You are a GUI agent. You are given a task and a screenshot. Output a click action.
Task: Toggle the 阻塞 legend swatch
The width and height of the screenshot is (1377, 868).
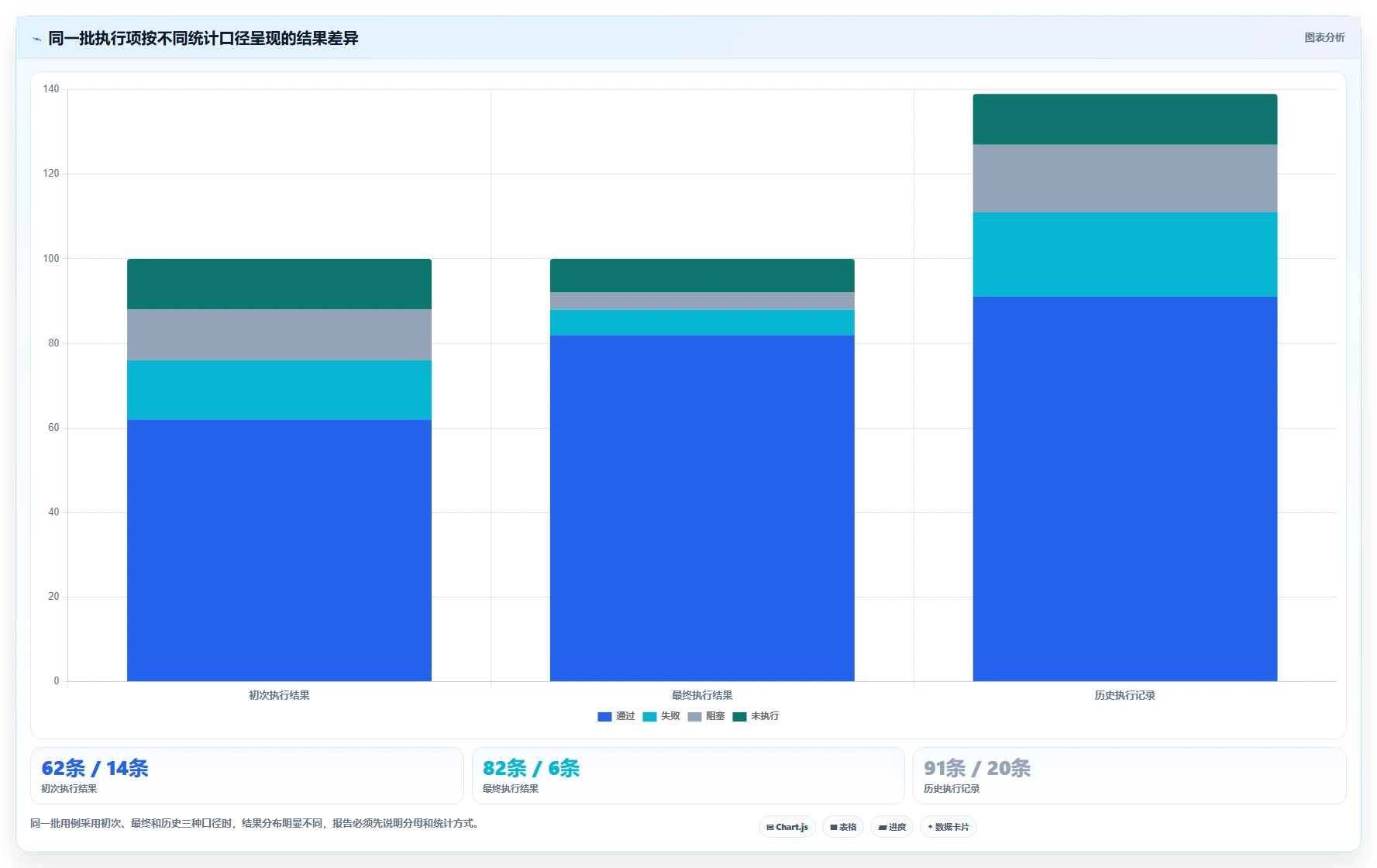coord(694,716)
